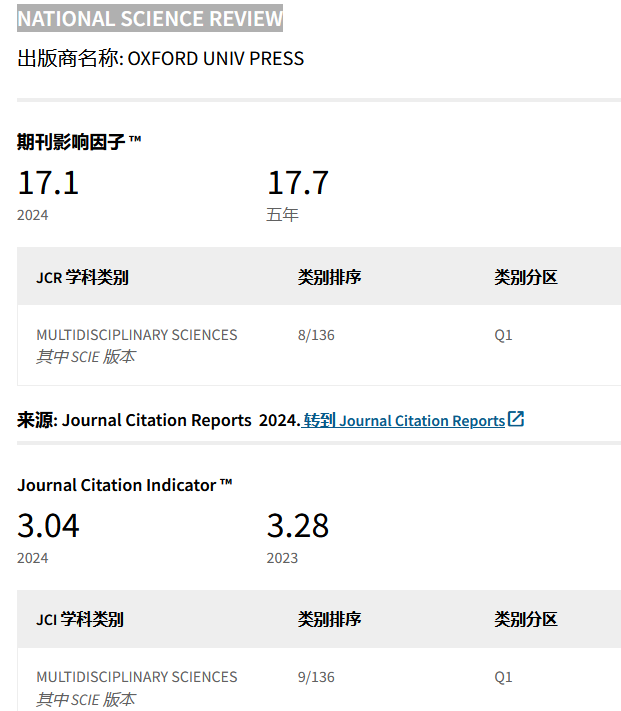Image resolution: width=621 pixels, height=711 pixels.
Task: Click the highlighted NATIONAL SCIENCE REVIEW title
Action: click(150, 19)
